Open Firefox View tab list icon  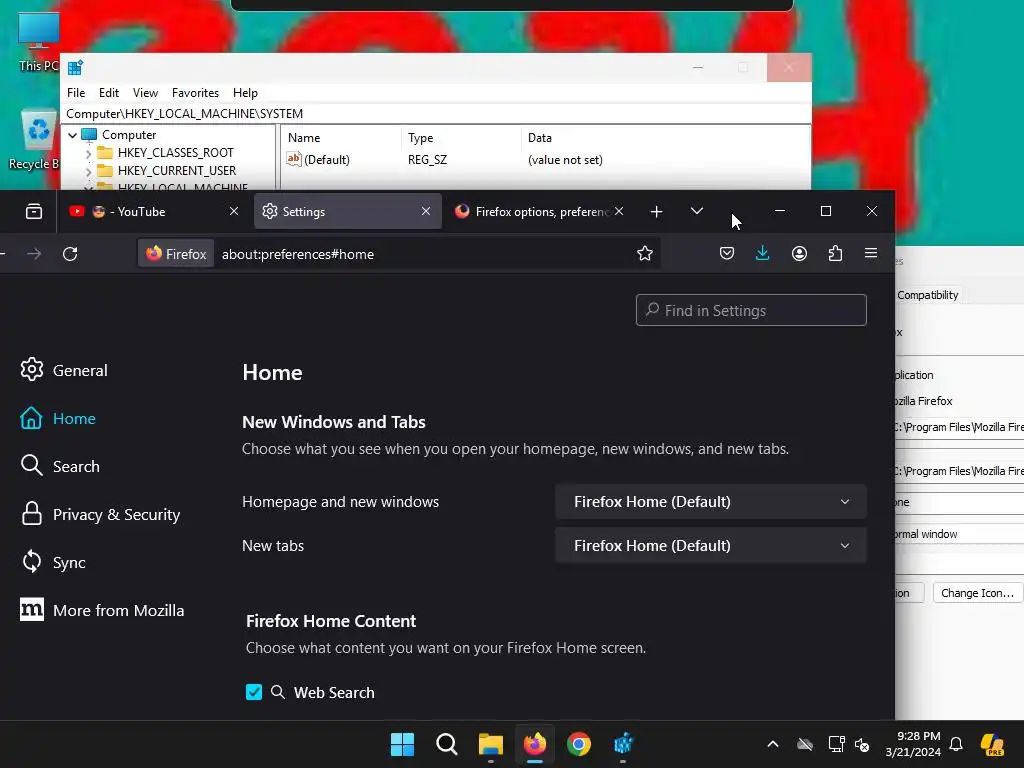click(34, 211)
